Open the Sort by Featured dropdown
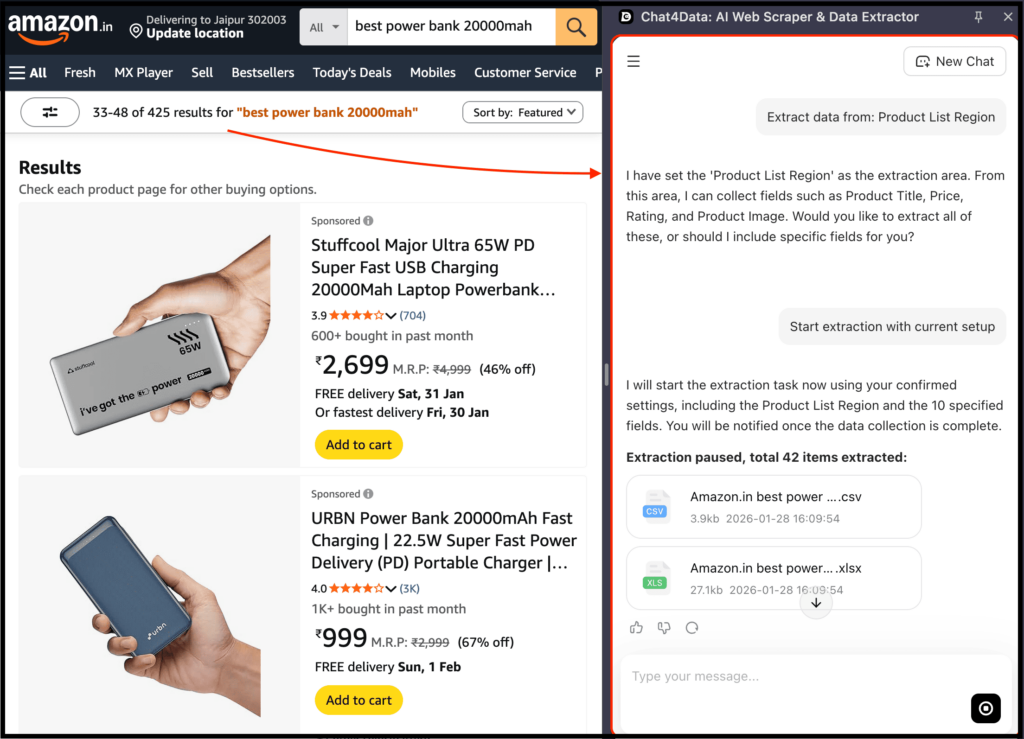Image resolution: width=1024 pixels, height=739 pixels. tap(523, 113)
